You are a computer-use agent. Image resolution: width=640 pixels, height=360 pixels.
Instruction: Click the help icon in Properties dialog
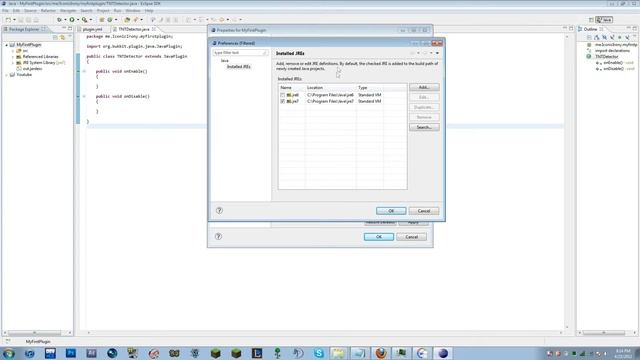[218, 236]
